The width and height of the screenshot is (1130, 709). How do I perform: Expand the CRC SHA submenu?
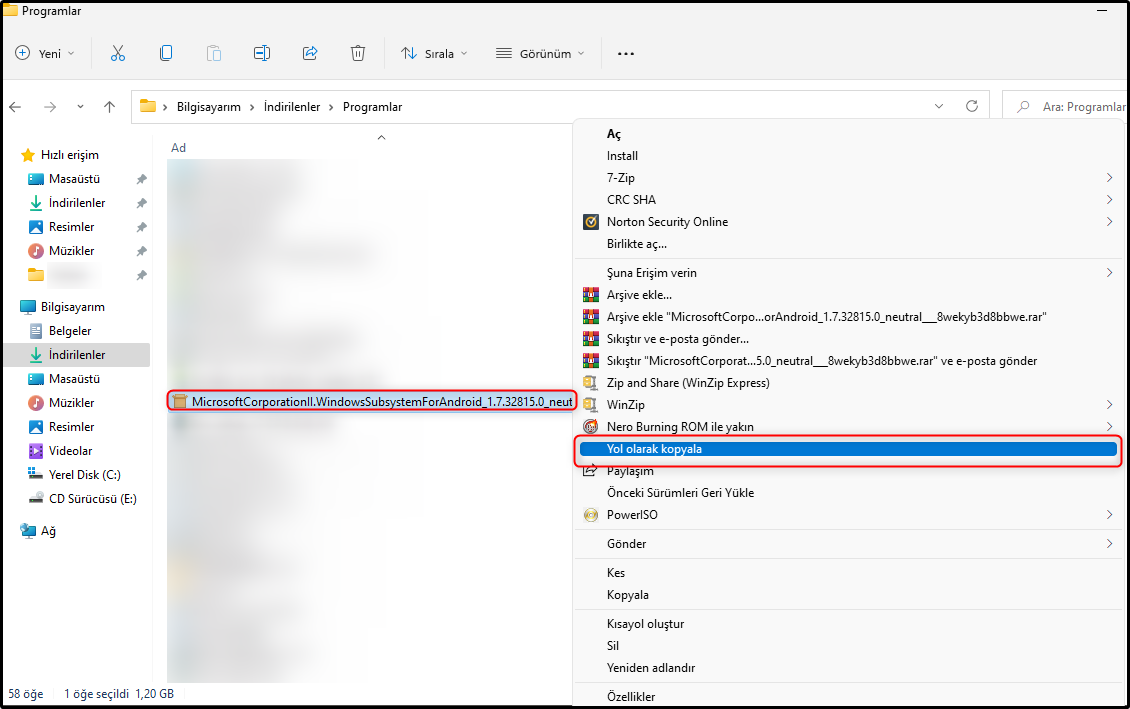pyautogui.click(x=848, y=200)
